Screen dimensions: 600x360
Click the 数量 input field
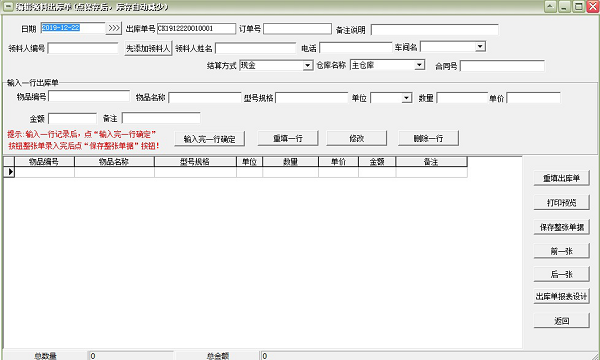(462, 98)
